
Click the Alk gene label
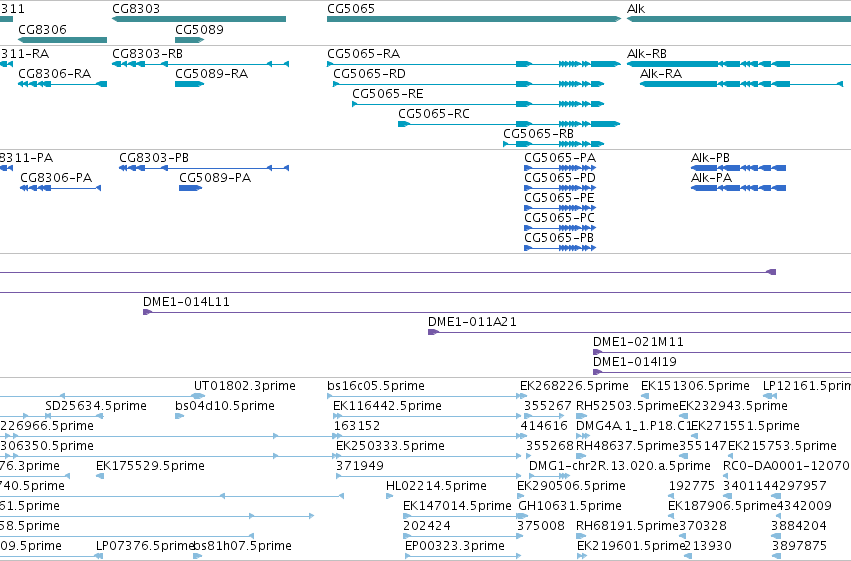coord(636,9)
